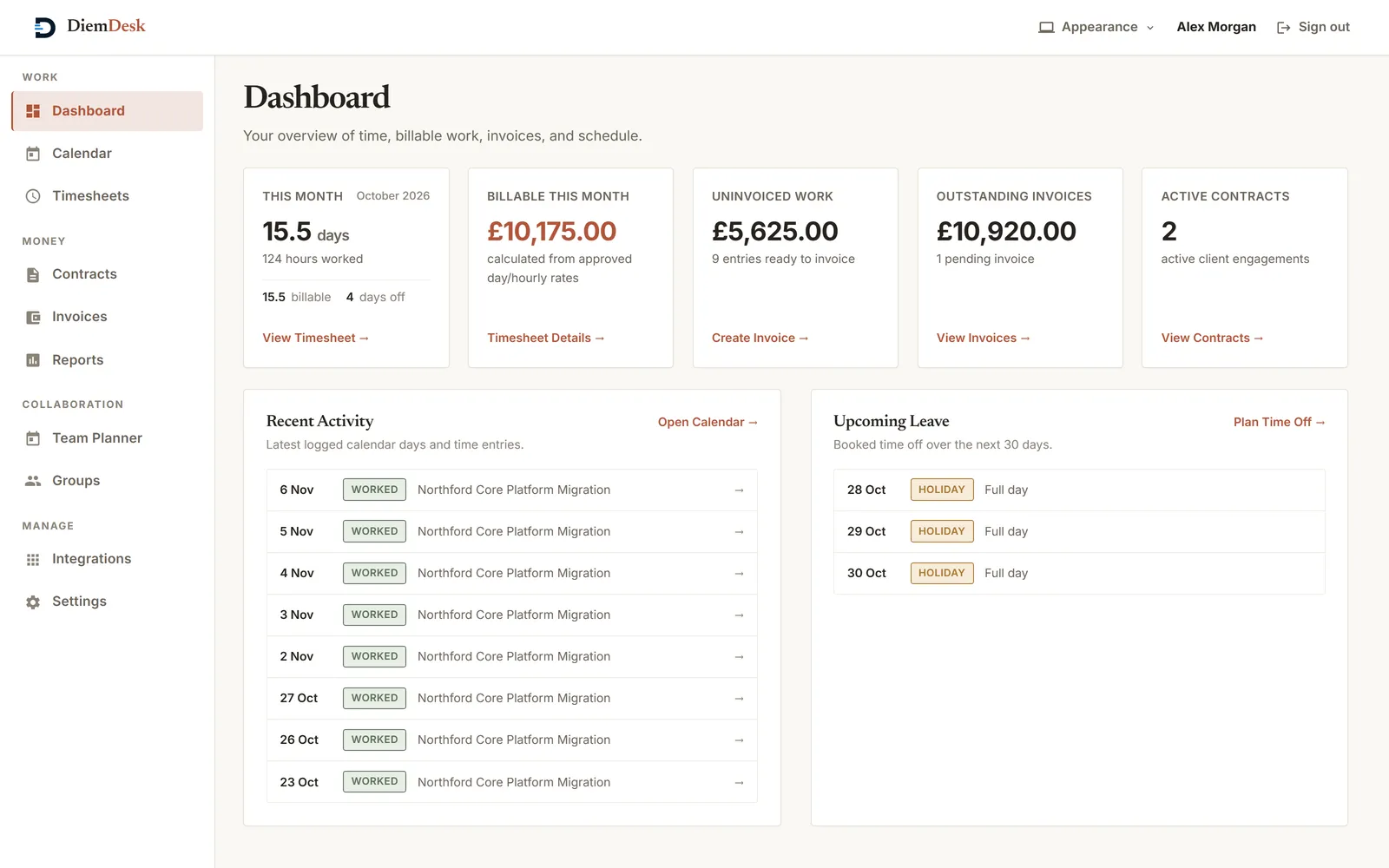Click the 124 hours worked text
This screenshot has height=868, width=1389.
click(313, 259)
